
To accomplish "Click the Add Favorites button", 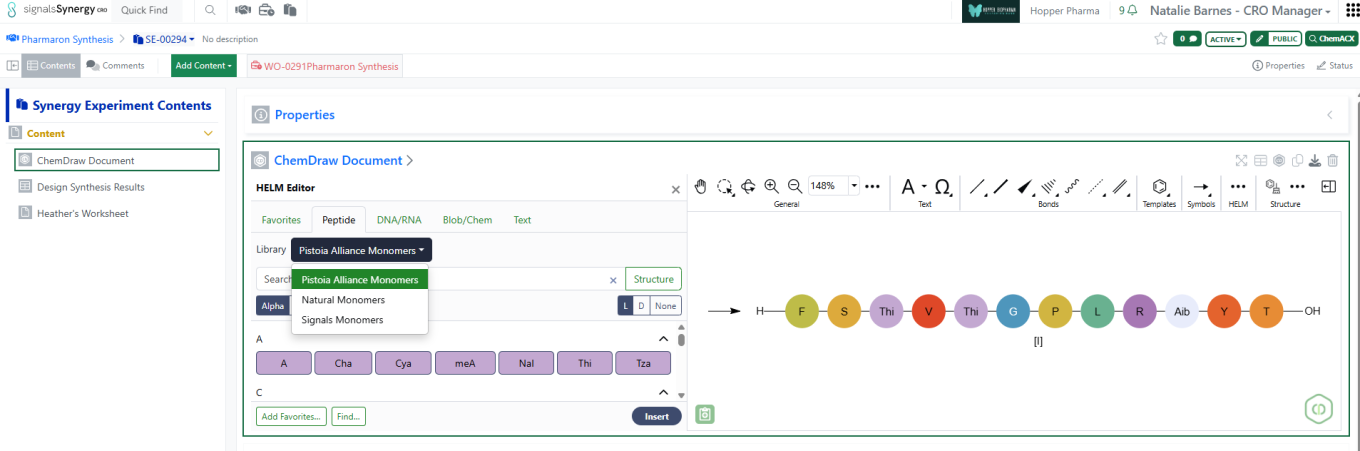I will click(291, 416).
